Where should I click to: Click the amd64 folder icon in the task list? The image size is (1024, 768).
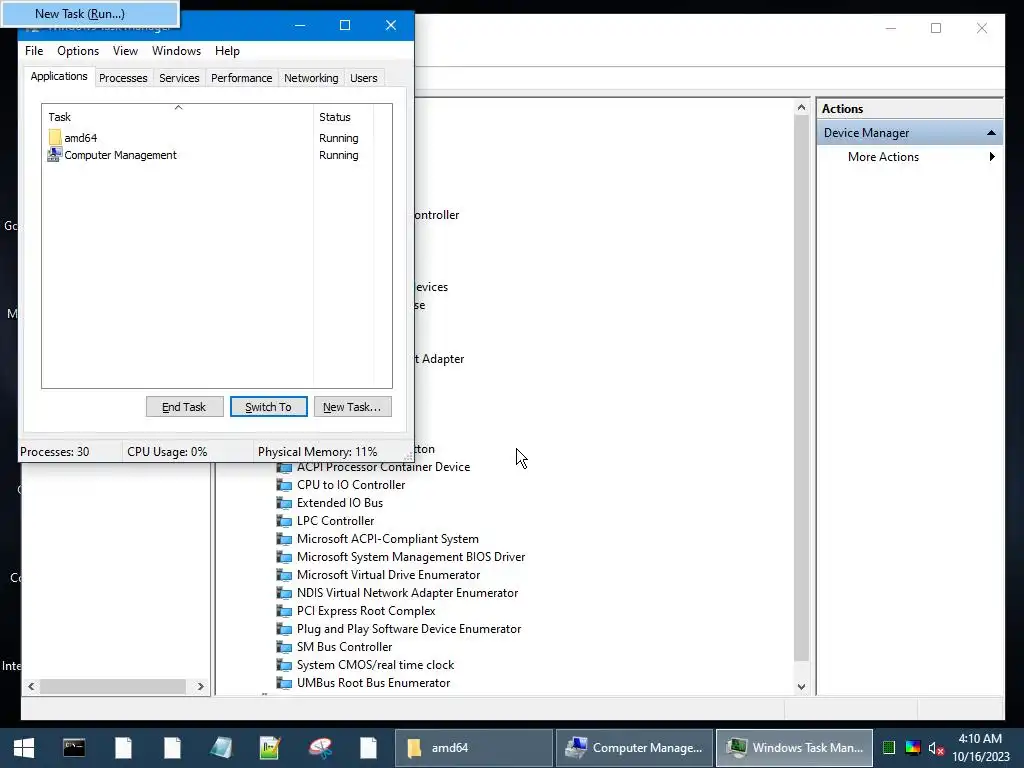point(55,137)
